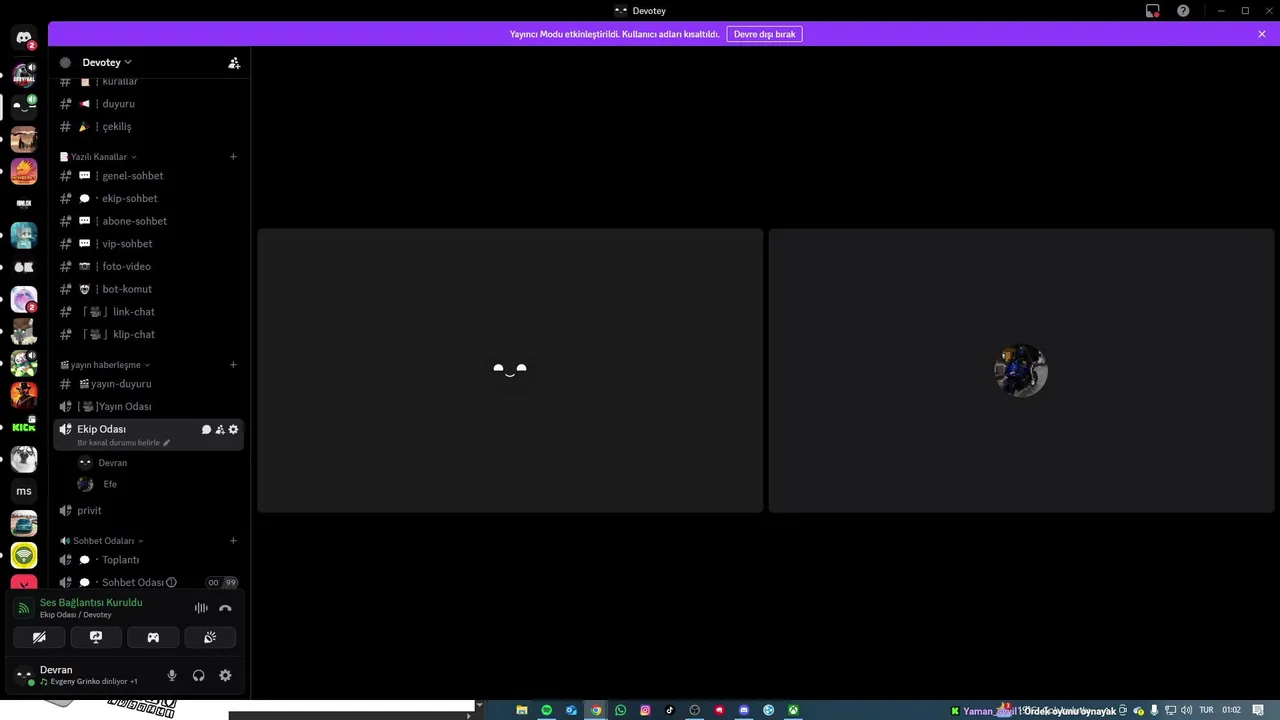1280x720 pixels.
Task: Open Instagram from the taskbar
Action: (645, 710)
